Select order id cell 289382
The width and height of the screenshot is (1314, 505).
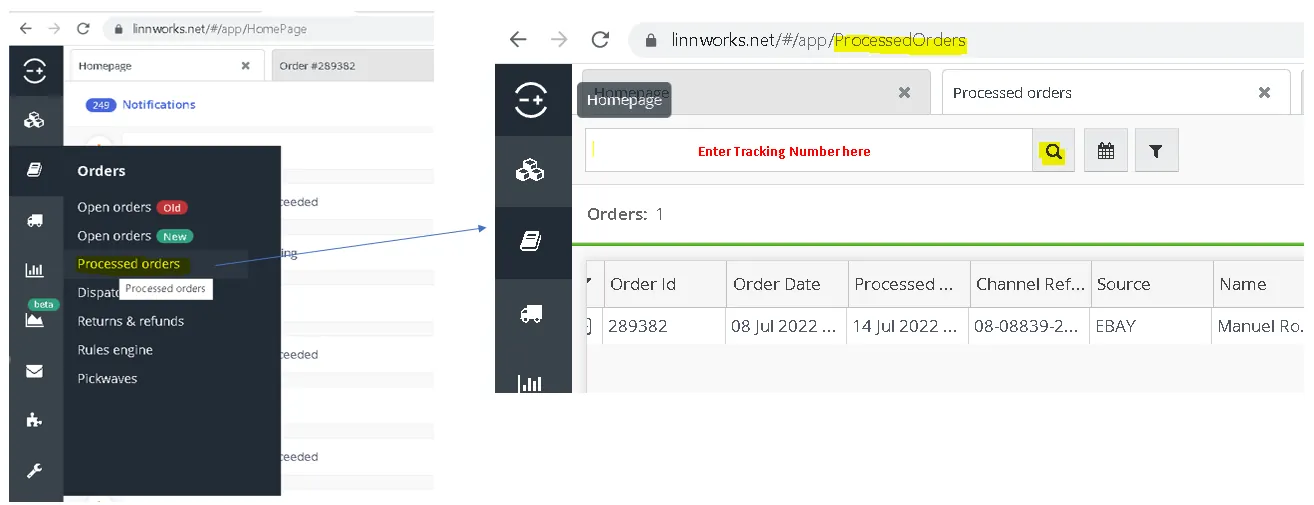coord(665,326)
